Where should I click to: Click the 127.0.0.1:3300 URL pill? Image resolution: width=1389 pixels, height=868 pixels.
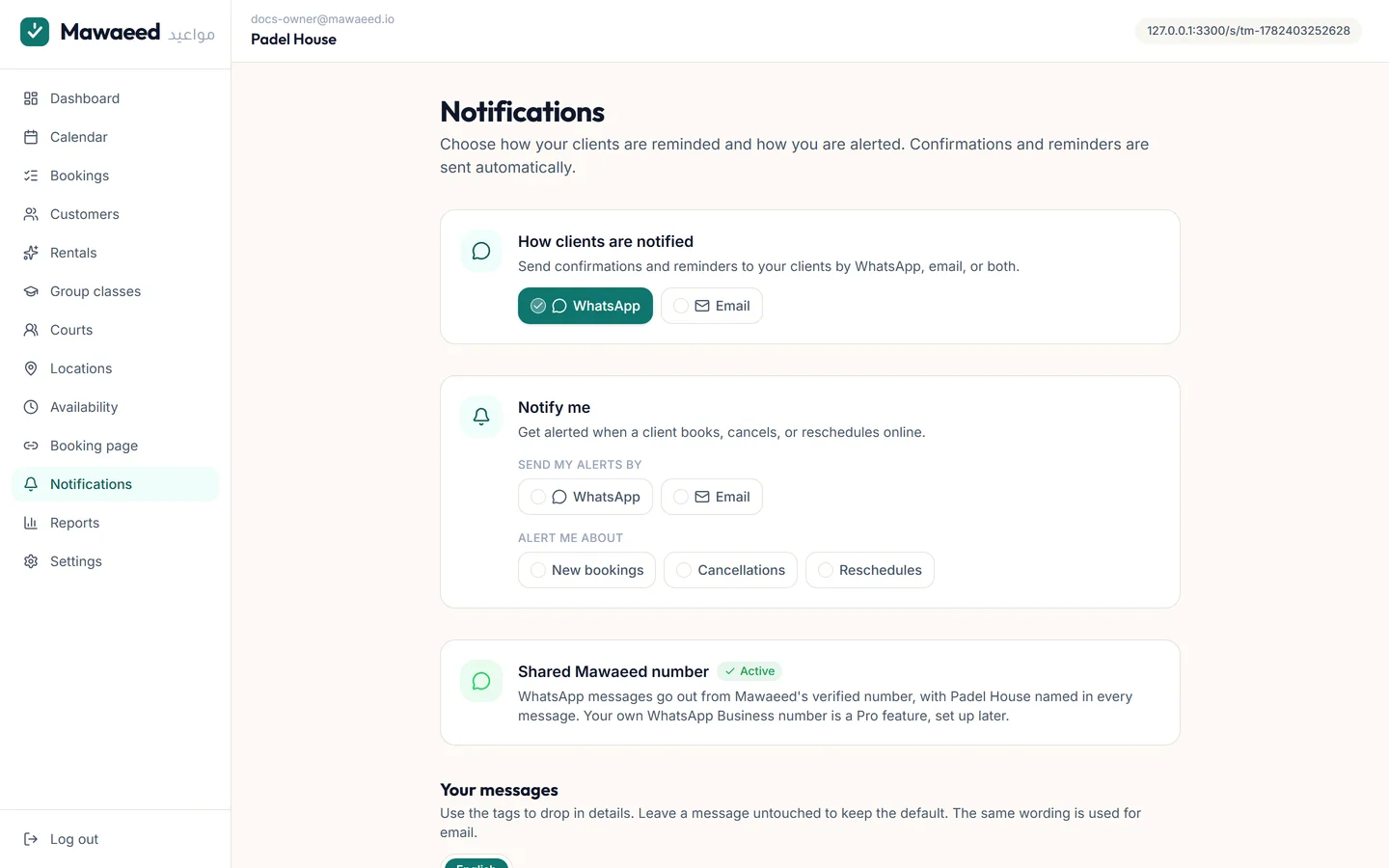pyautogui.click(x=1248, y=31)
